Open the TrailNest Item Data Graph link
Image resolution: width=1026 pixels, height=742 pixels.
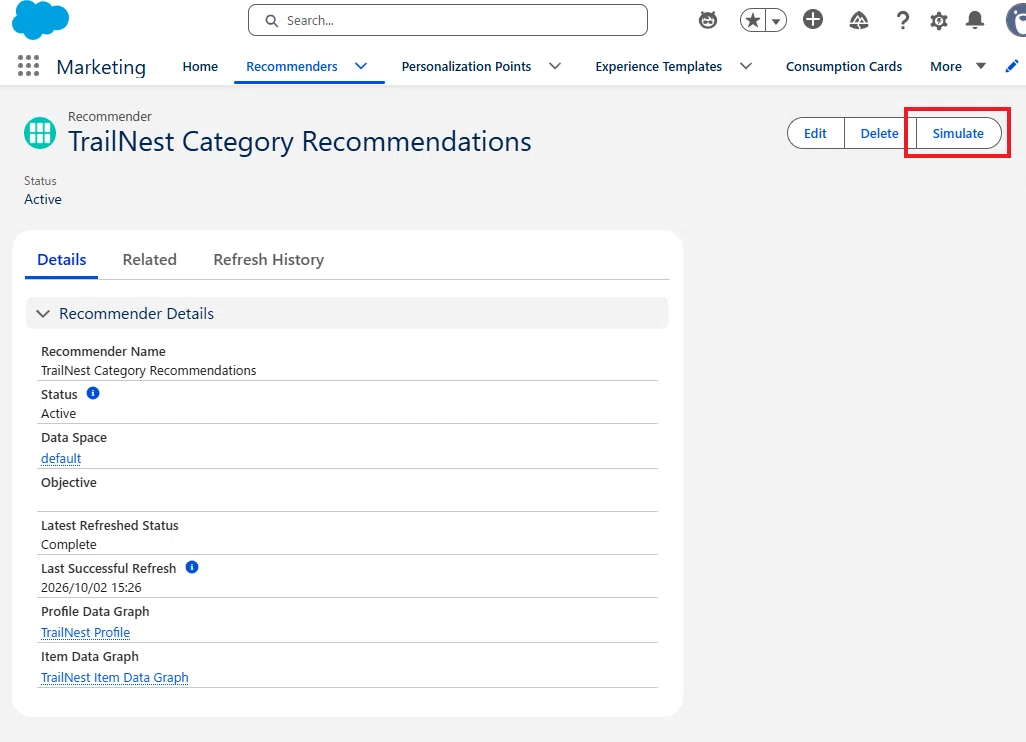(115, 677)
